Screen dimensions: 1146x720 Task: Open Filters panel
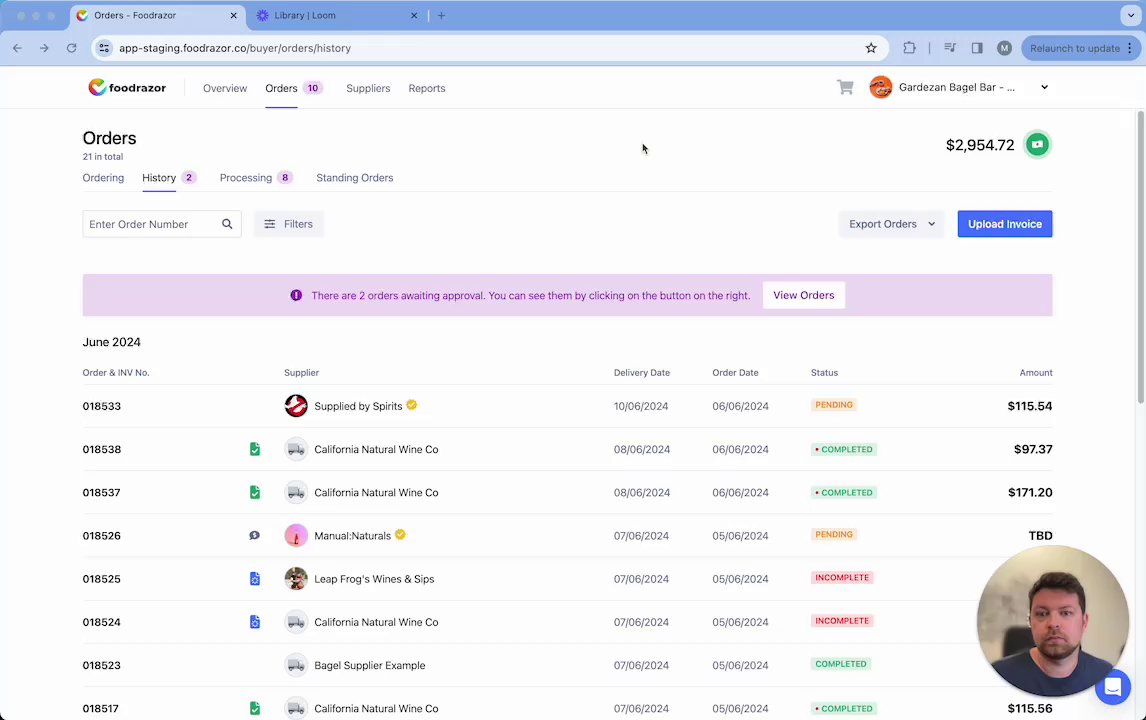click(289, 224)
